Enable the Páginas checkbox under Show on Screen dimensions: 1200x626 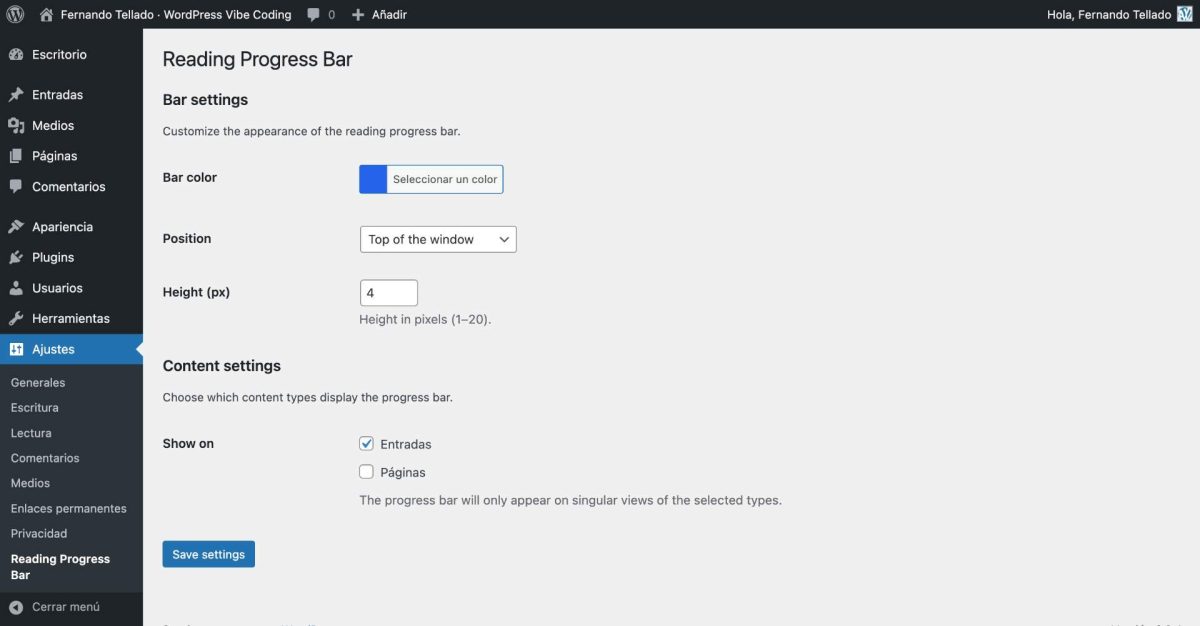pyautogui.click(x=366, y=471)
